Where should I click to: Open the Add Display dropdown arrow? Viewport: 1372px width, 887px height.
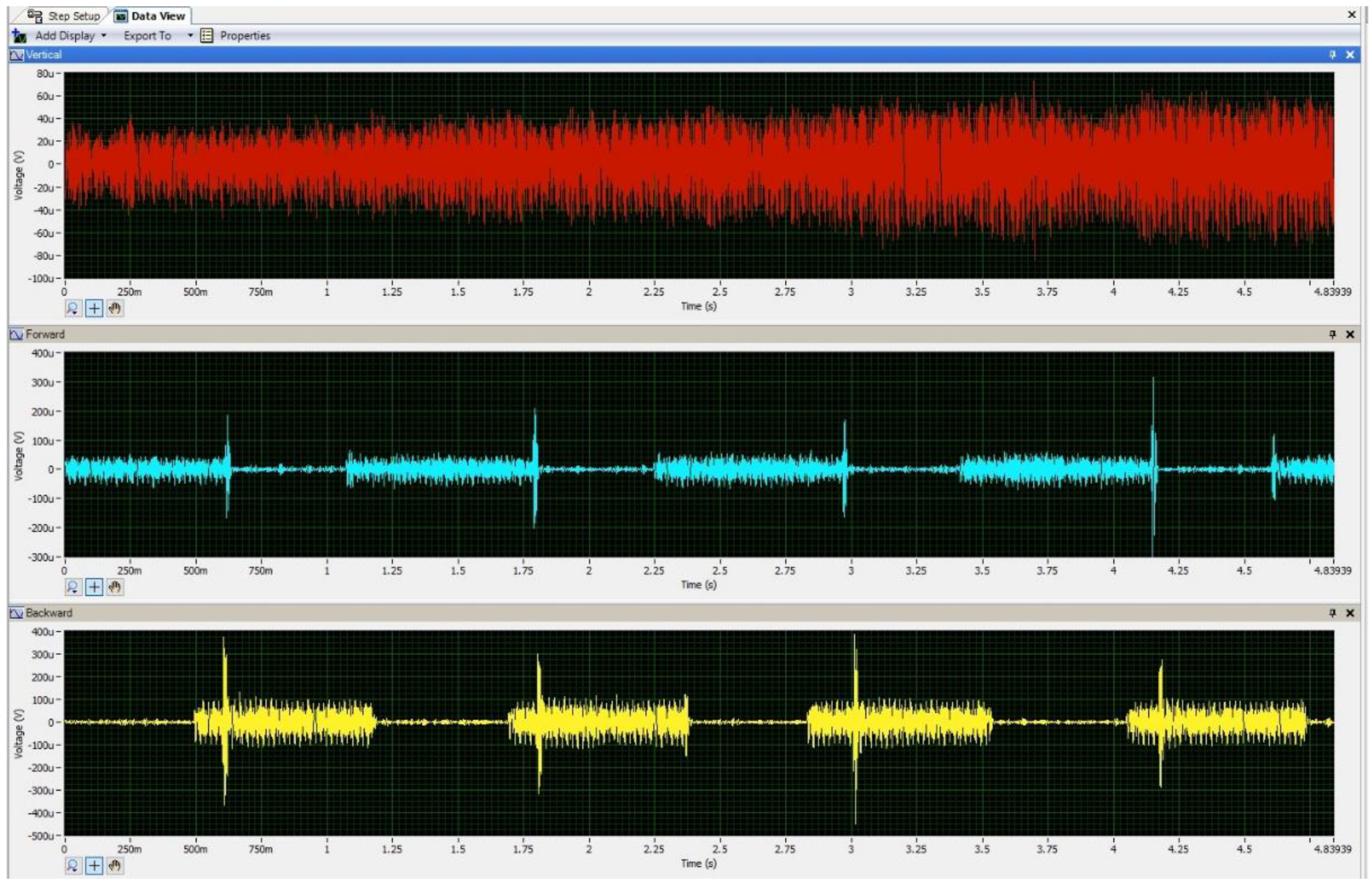104,36
